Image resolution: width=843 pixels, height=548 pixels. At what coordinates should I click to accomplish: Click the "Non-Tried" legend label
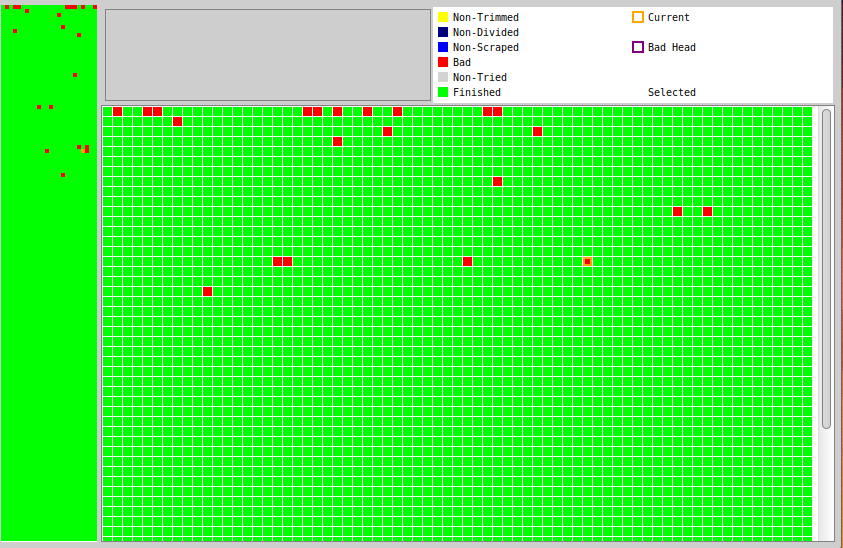(480, 77)
